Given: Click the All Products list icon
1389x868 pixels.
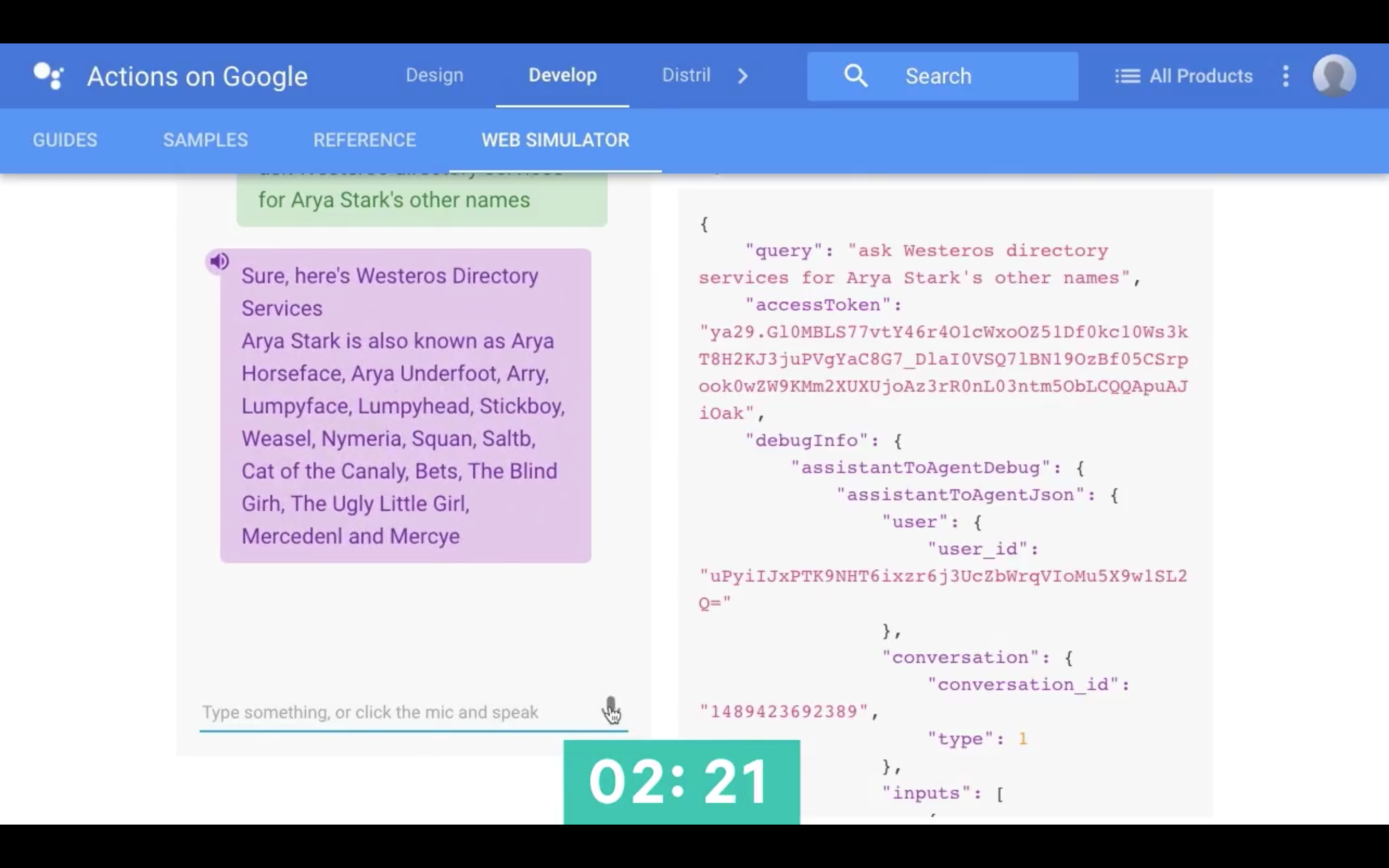Looking at the screenshot, I should pyautogui.click(x=1127, y=76).
